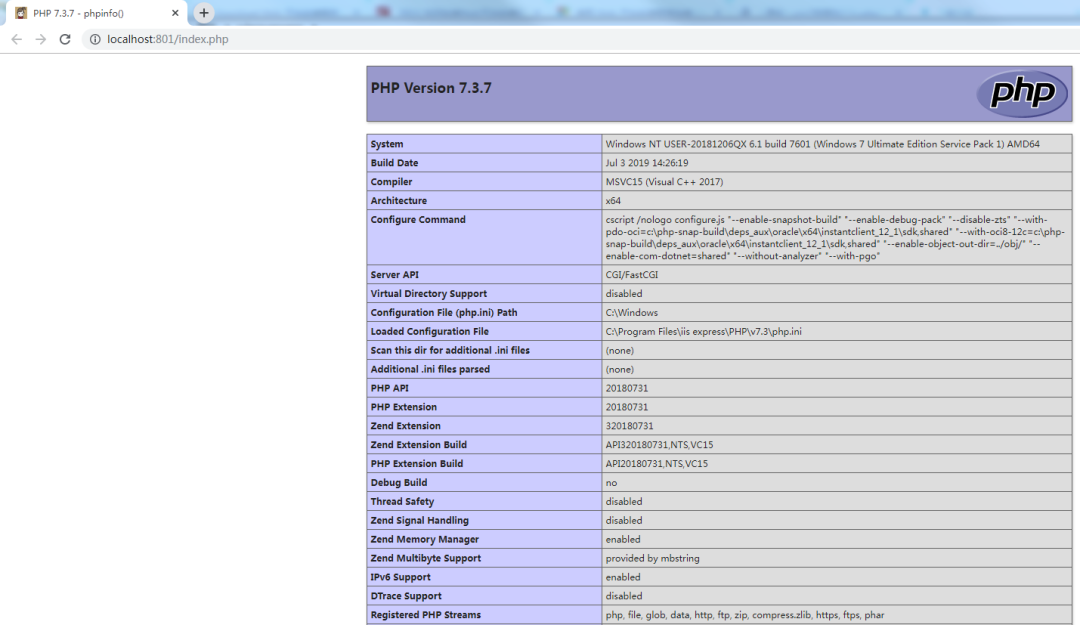Click the Architecture label
This screenshot has width=1080, height=625.
point(399,201)
